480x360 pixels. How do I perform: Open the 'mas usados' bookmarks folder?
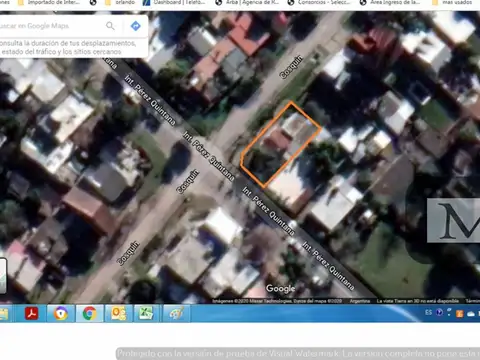[452, 3]
